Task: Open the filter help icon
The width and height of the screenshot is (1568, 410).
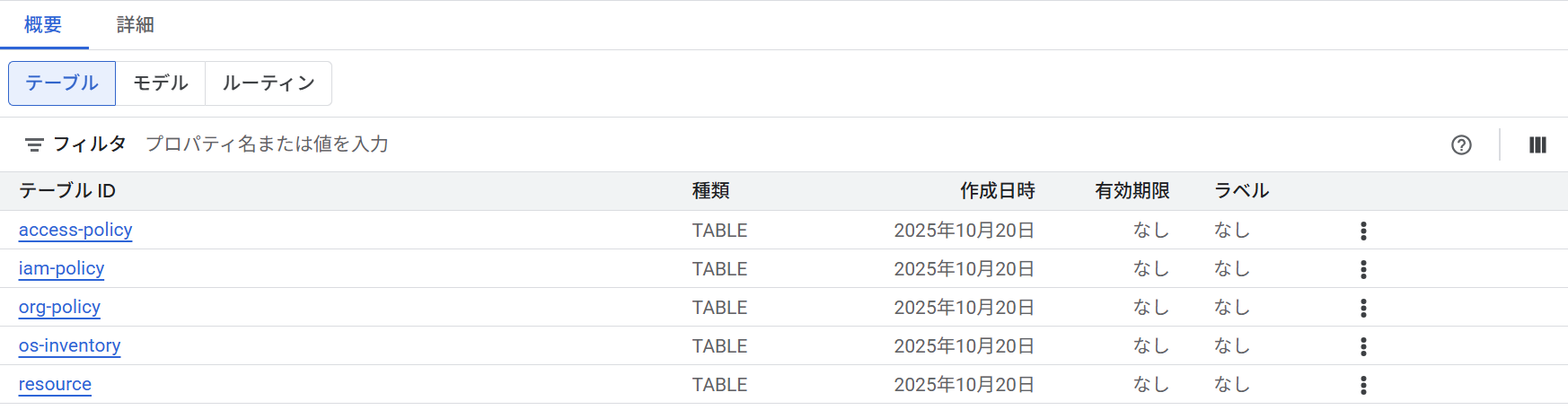Action: [x=1461, y=144]
